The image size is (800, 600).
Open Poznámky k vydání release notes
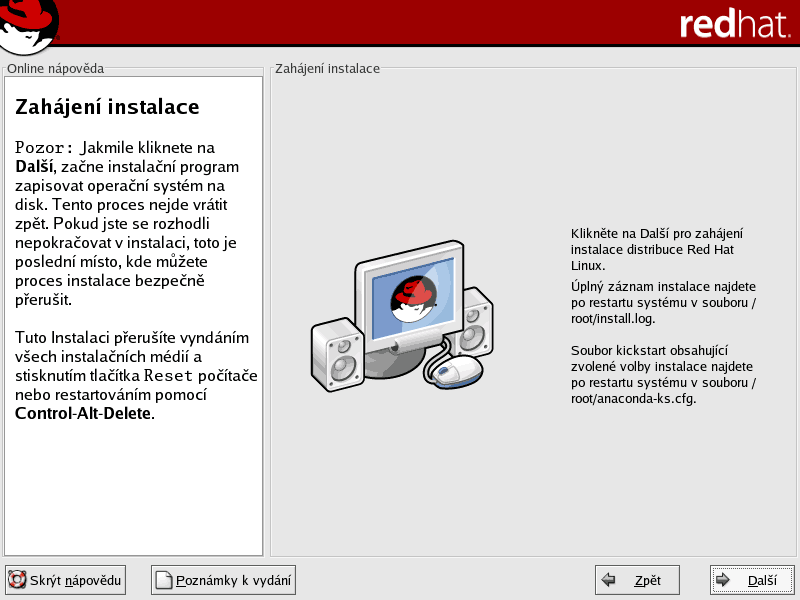pos(223,580)
